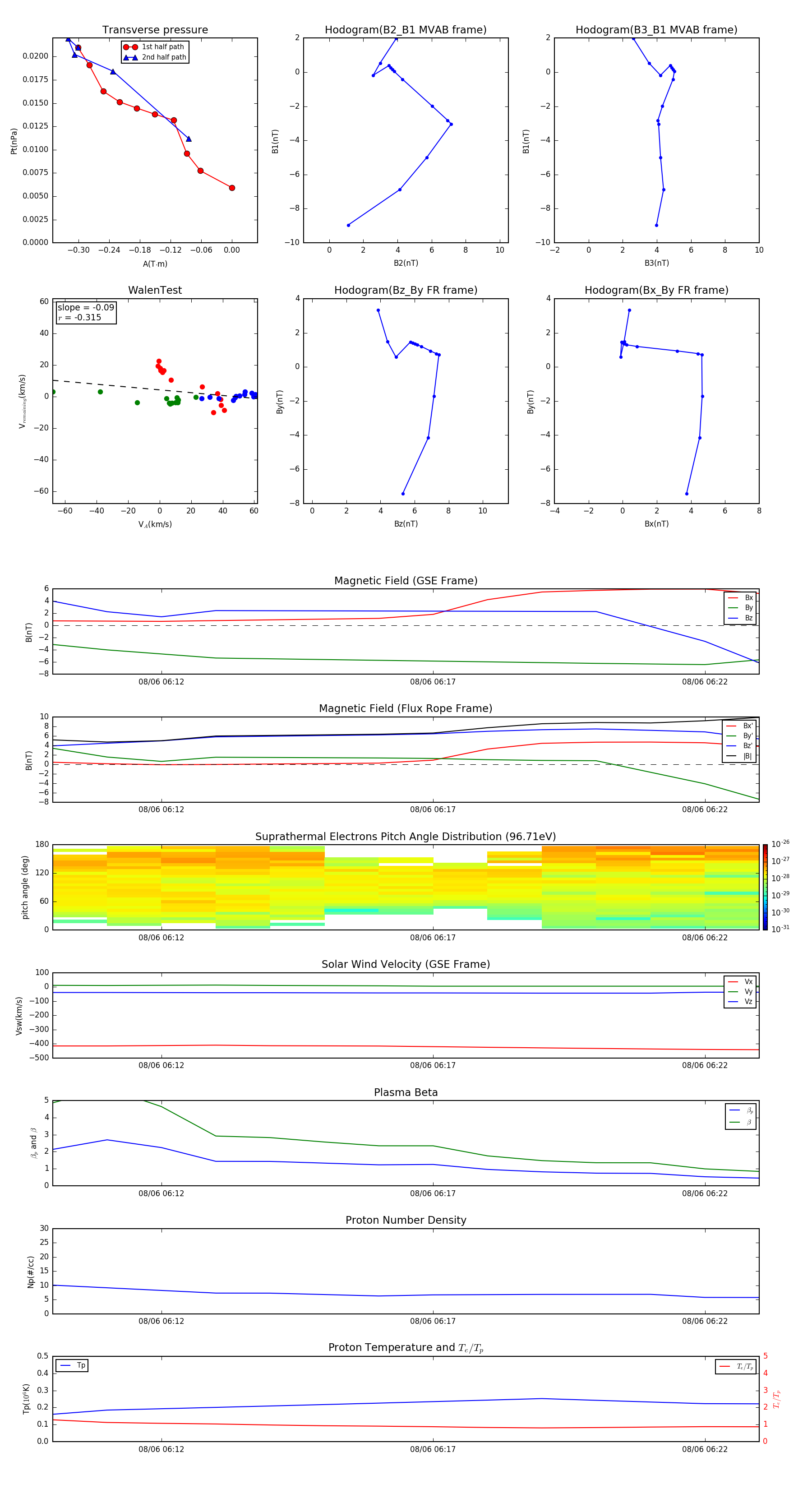
Task: Click the red point at A=0.00 in Transverse pressure
Action: point(232,188)
